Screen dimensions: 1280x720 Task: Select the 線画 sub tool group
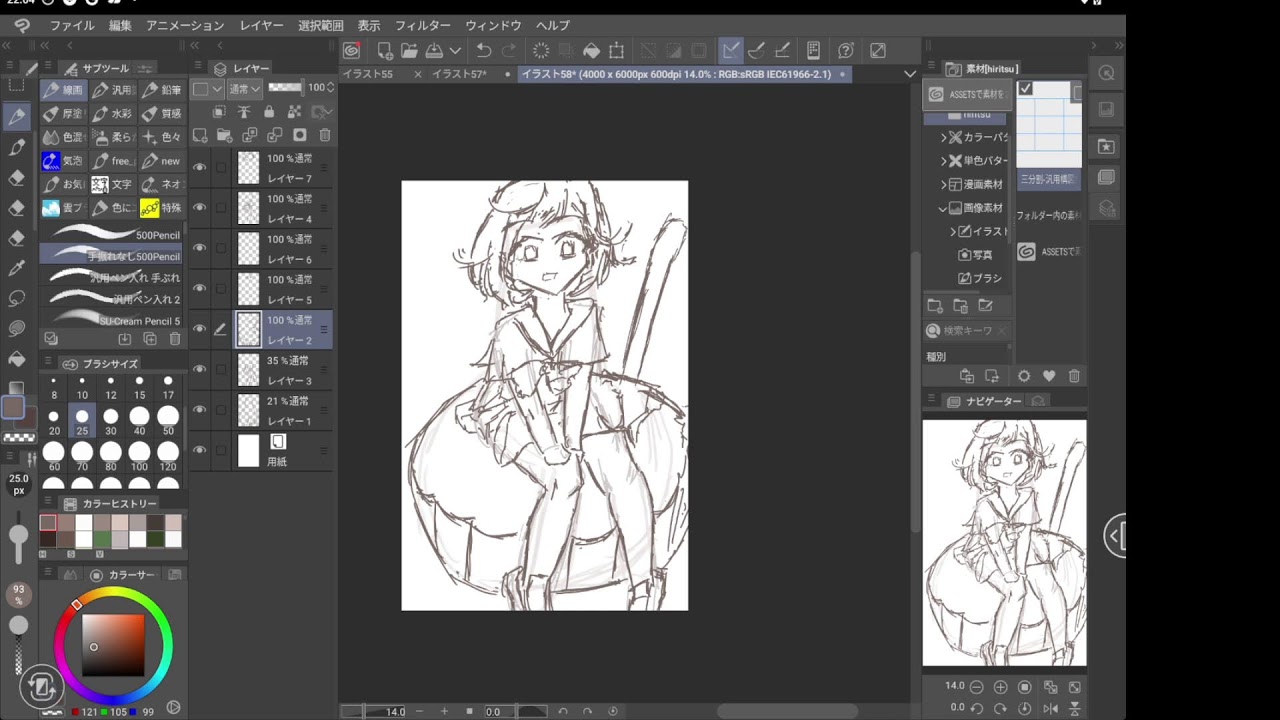pyautogui.click(x=62, y=90)
